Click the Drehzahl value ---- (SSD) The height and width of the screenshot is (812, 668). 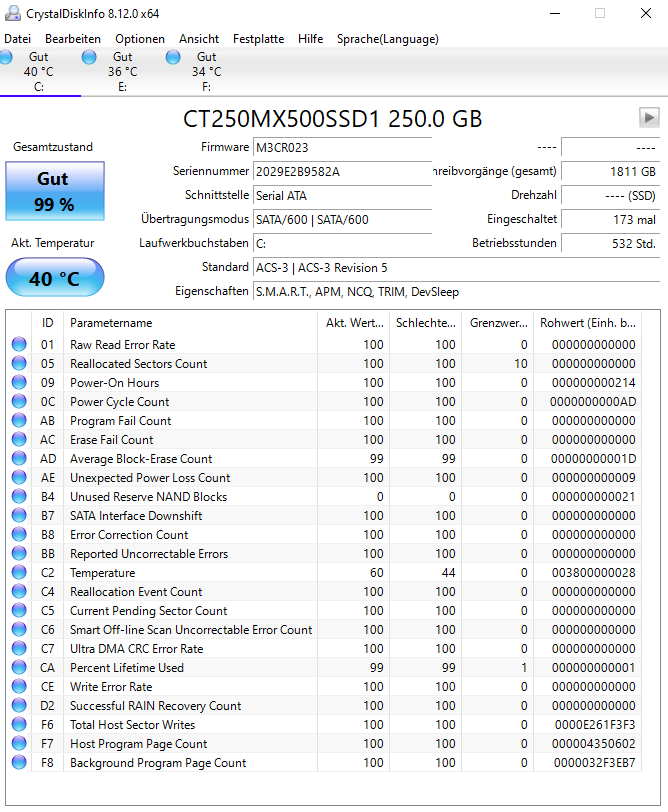[611, 196]
